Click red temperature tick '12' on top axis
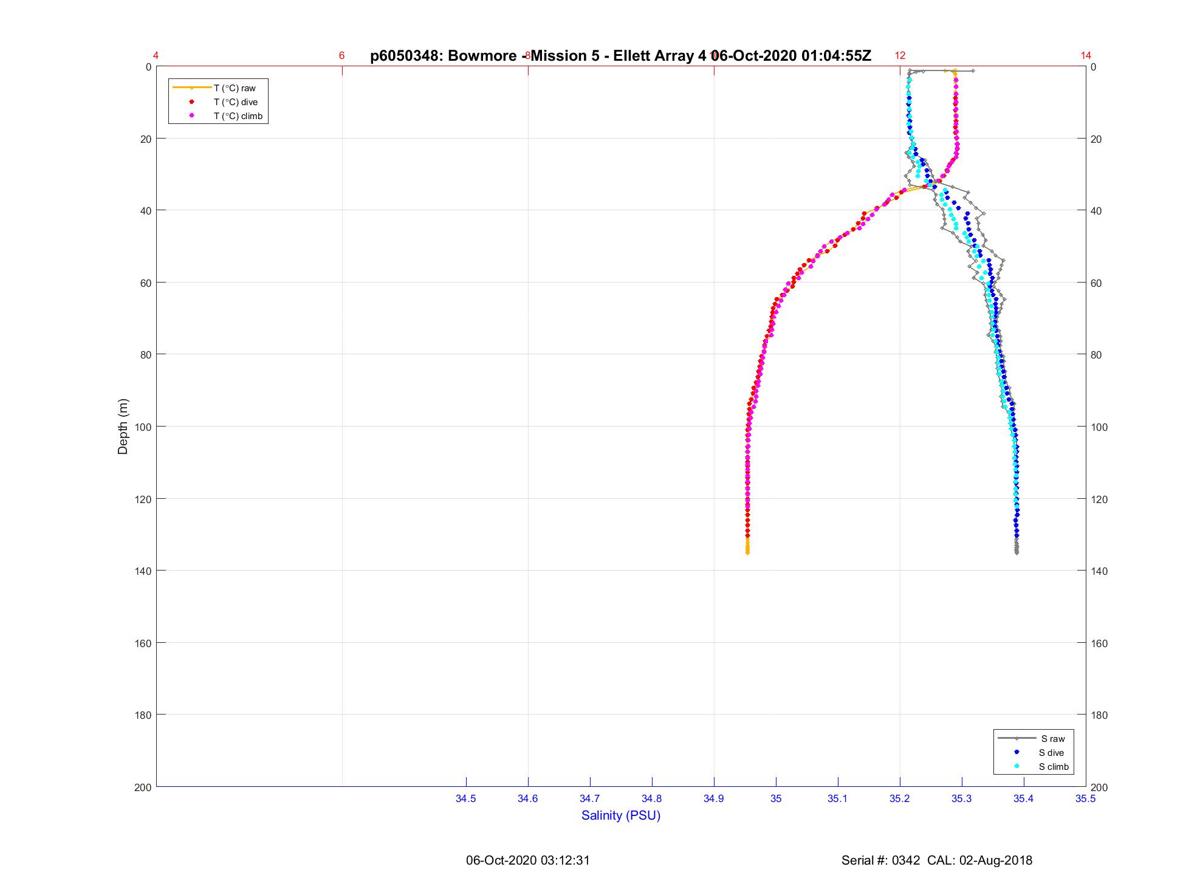 click(900, 56)
